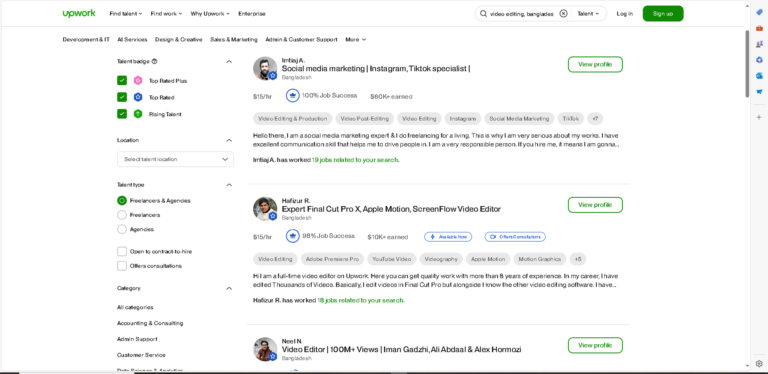Select the Accounting & Consulting category
The width and height of the screenshot is (768, 374).
pos(150,323)
